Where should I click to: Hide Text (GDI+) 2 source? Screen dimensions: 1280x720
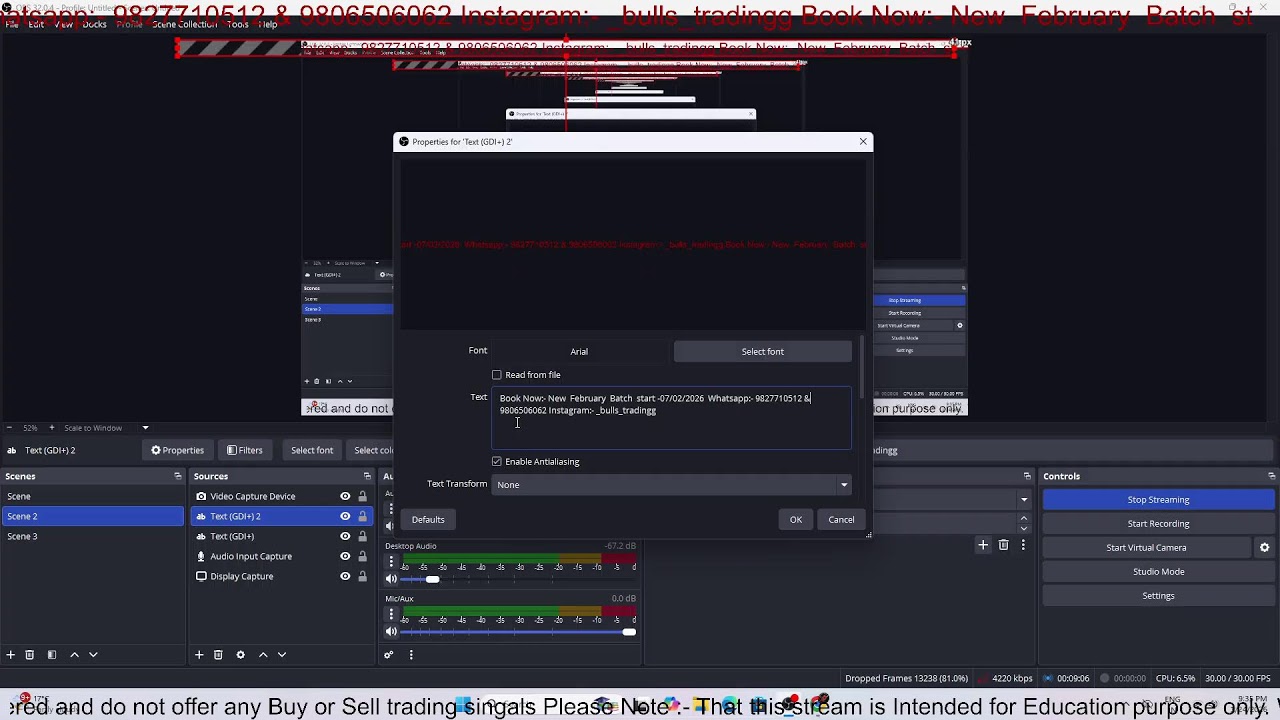[x=345, y=516]
